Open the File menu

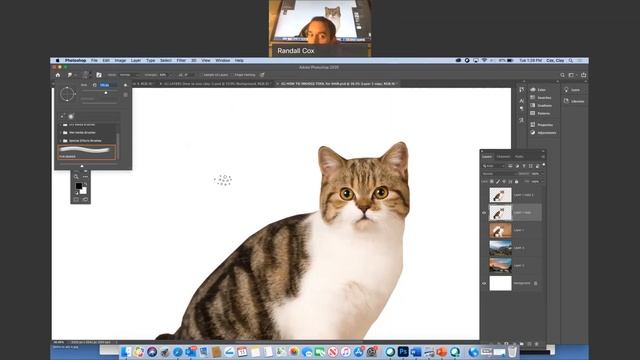[94, 60]
